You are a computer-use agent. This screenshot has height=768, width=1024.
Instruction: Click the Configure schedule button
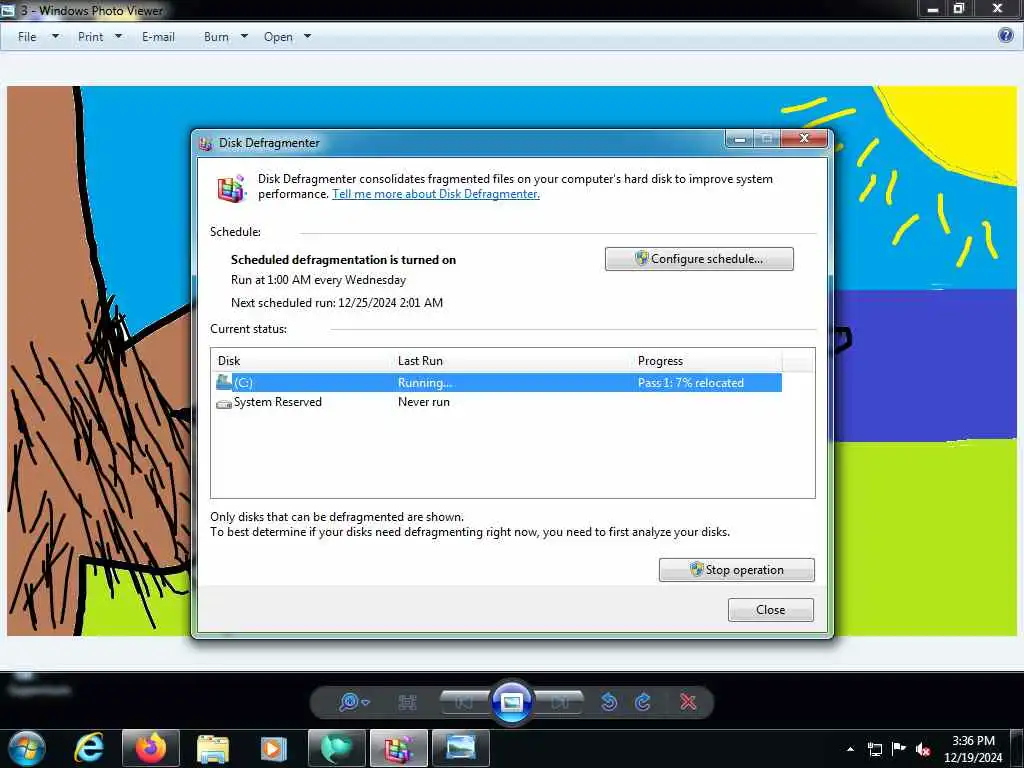(699, 259)
